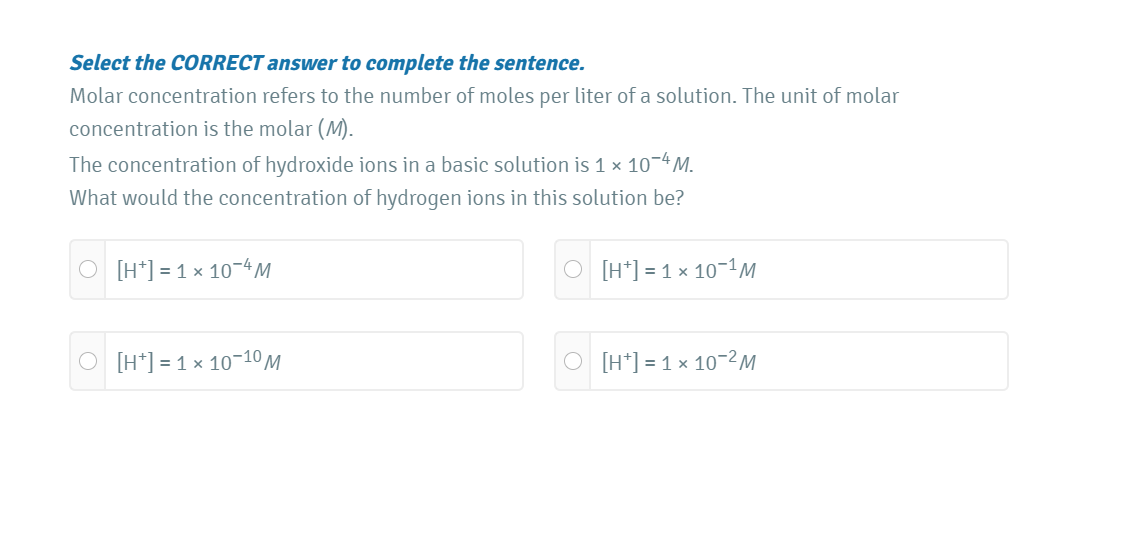Select the radio button for 1 × 10⁻⁴ M
This screenshot has width=1138, height=536.
[88, 269]
